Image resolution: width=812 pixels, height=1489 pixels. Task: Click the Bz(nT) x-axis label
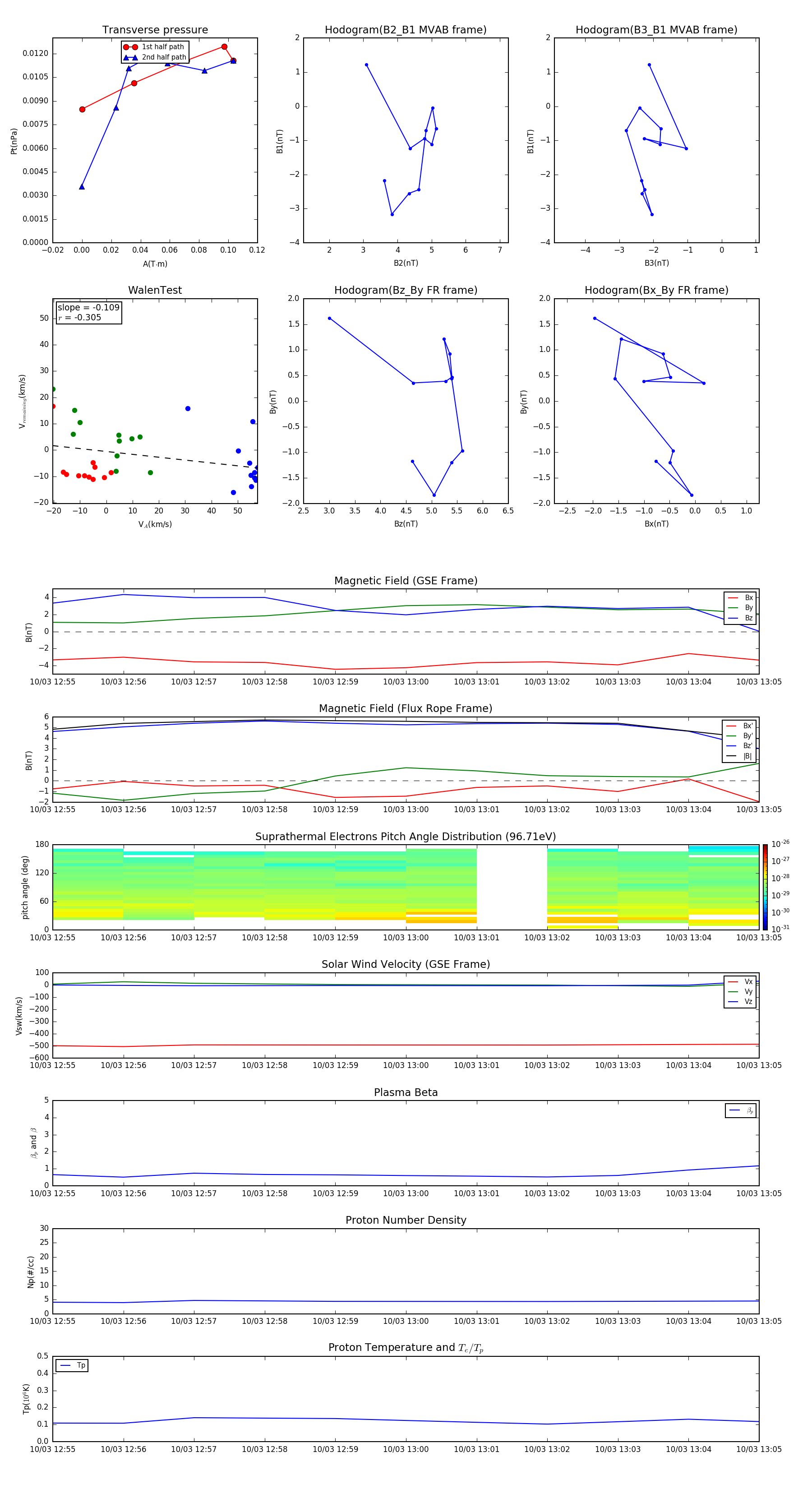[x=406, y=524]
